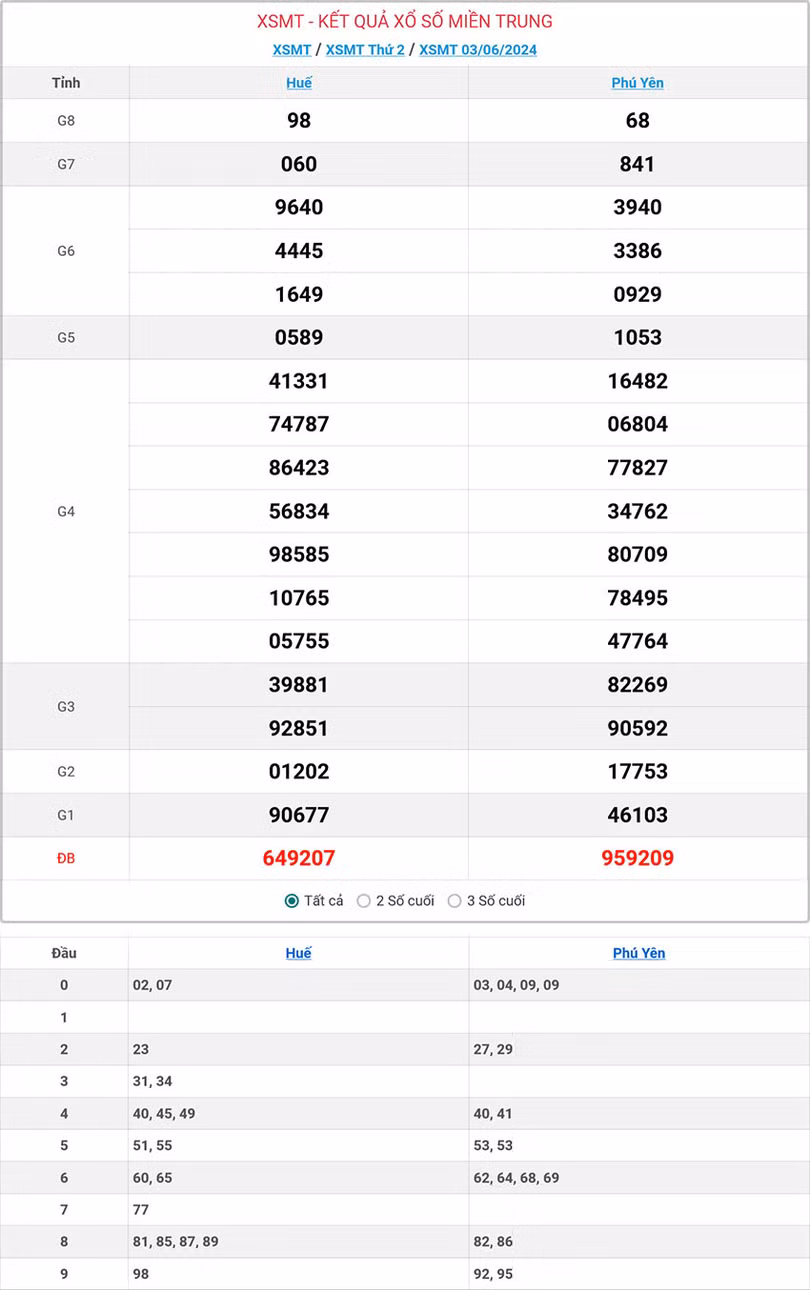Open Huế link in the Đầu table
Viewport: 810px width, 1290px height.
[x=297, y=952]
